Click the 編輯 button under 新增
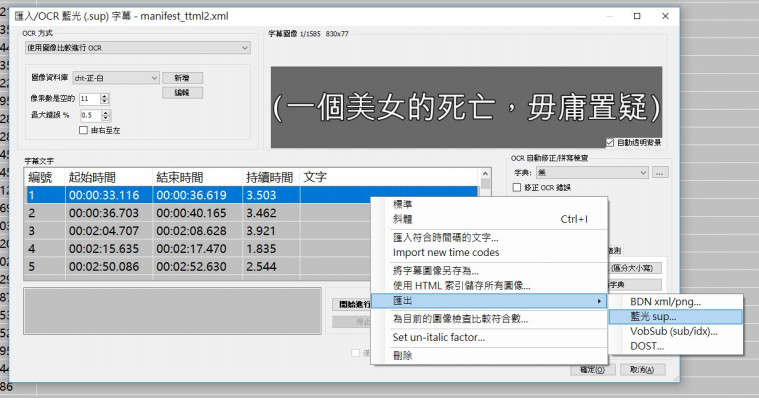 182,92
